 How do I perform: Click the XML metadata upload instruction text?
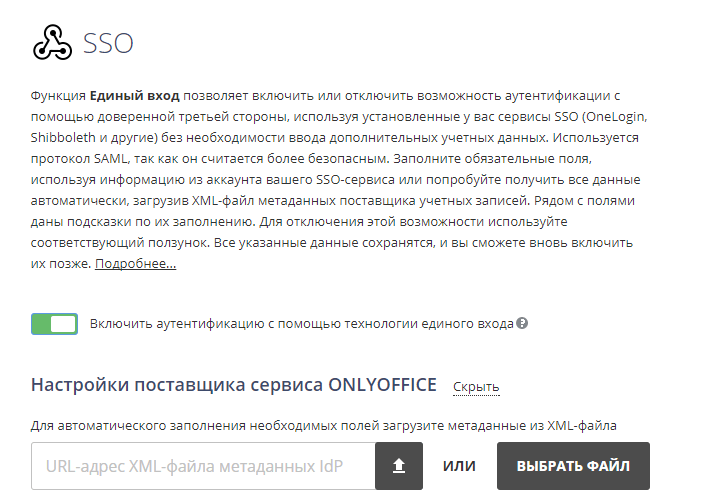tap(324, 426)
